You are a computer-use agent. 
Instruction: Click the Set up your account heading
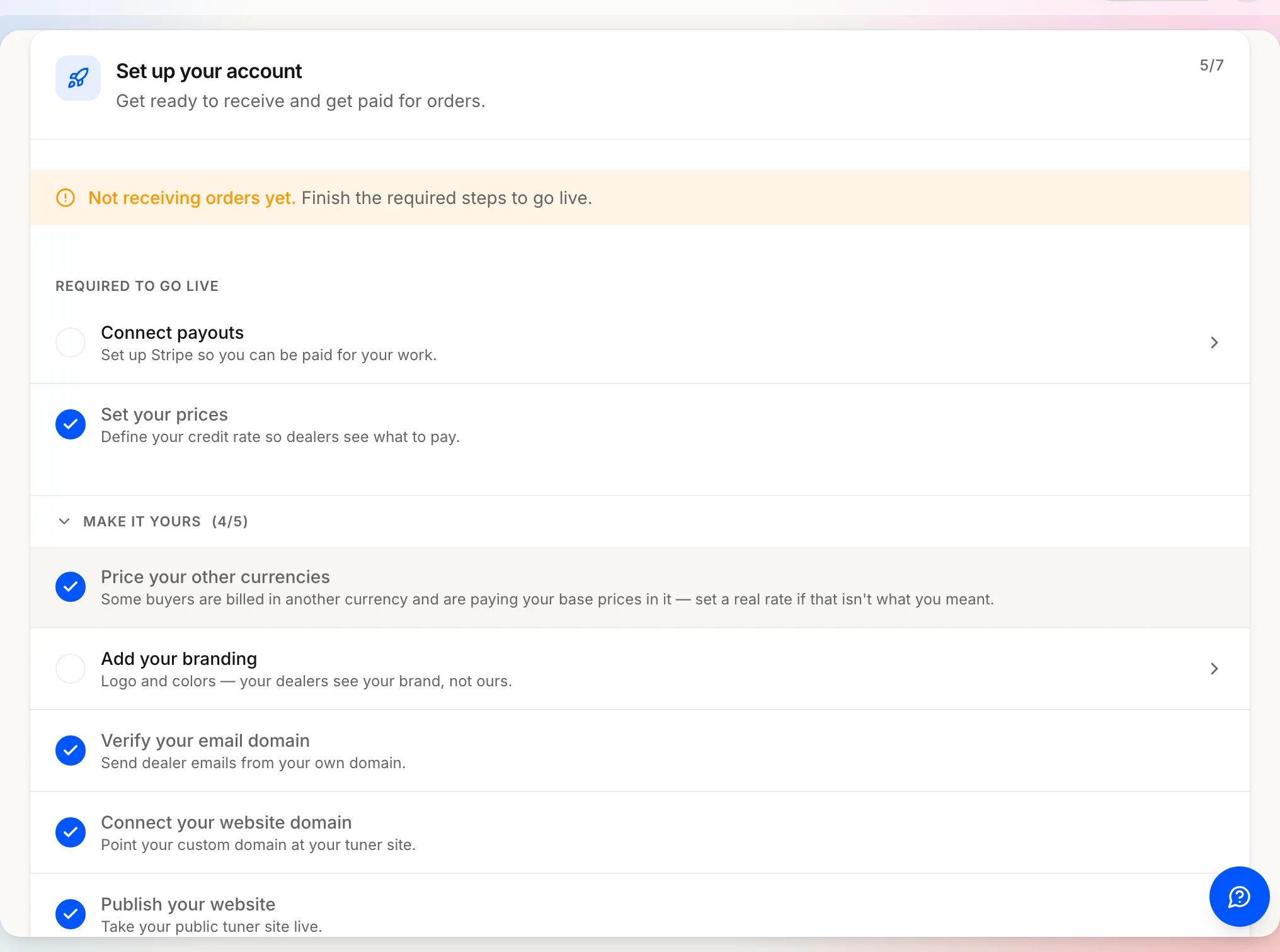(x=209, y=71)
